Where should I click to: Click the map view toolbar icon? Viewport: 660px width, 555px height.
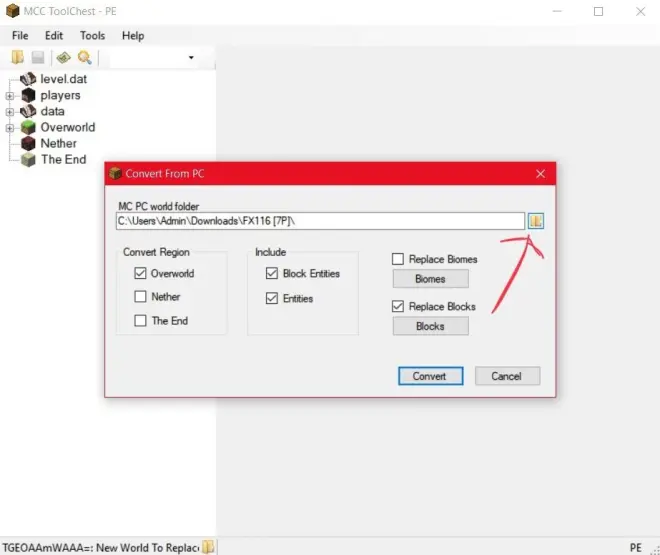pos(64,57)
